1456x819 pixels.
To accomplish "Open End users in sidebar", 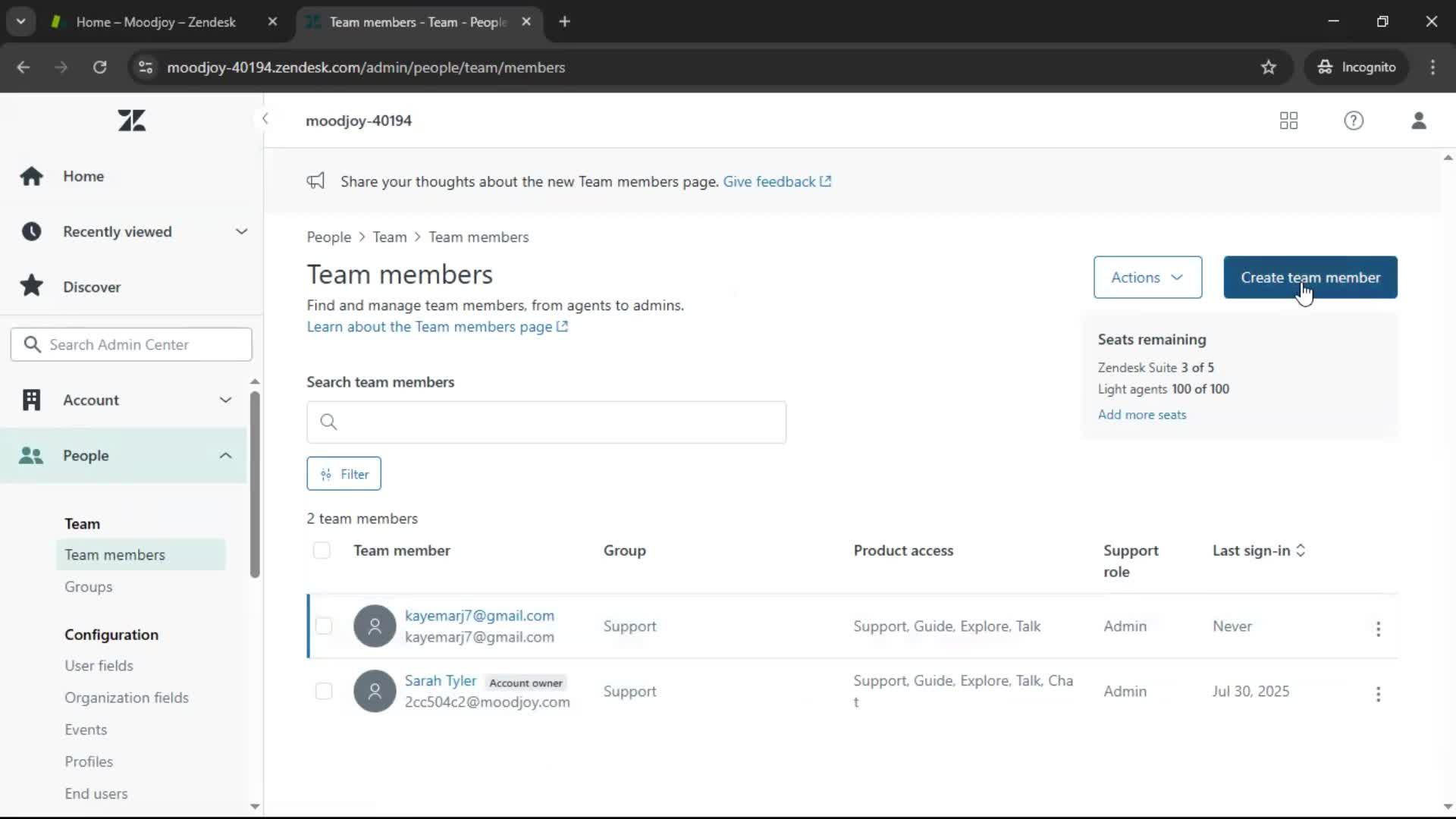I will [x=96, y=793].
